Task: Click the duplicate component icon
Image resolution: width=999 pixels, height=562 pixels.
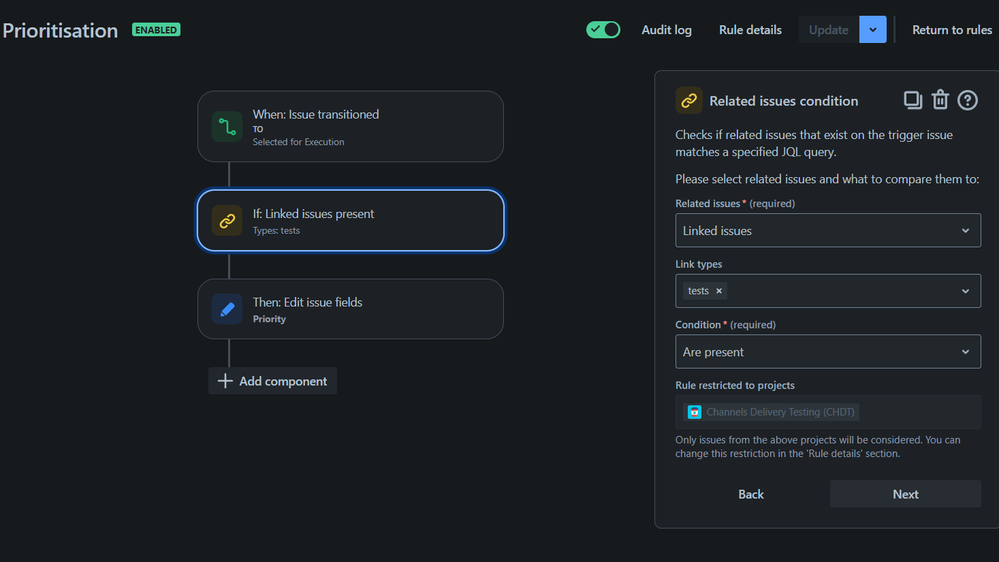Action: (912, 100)
